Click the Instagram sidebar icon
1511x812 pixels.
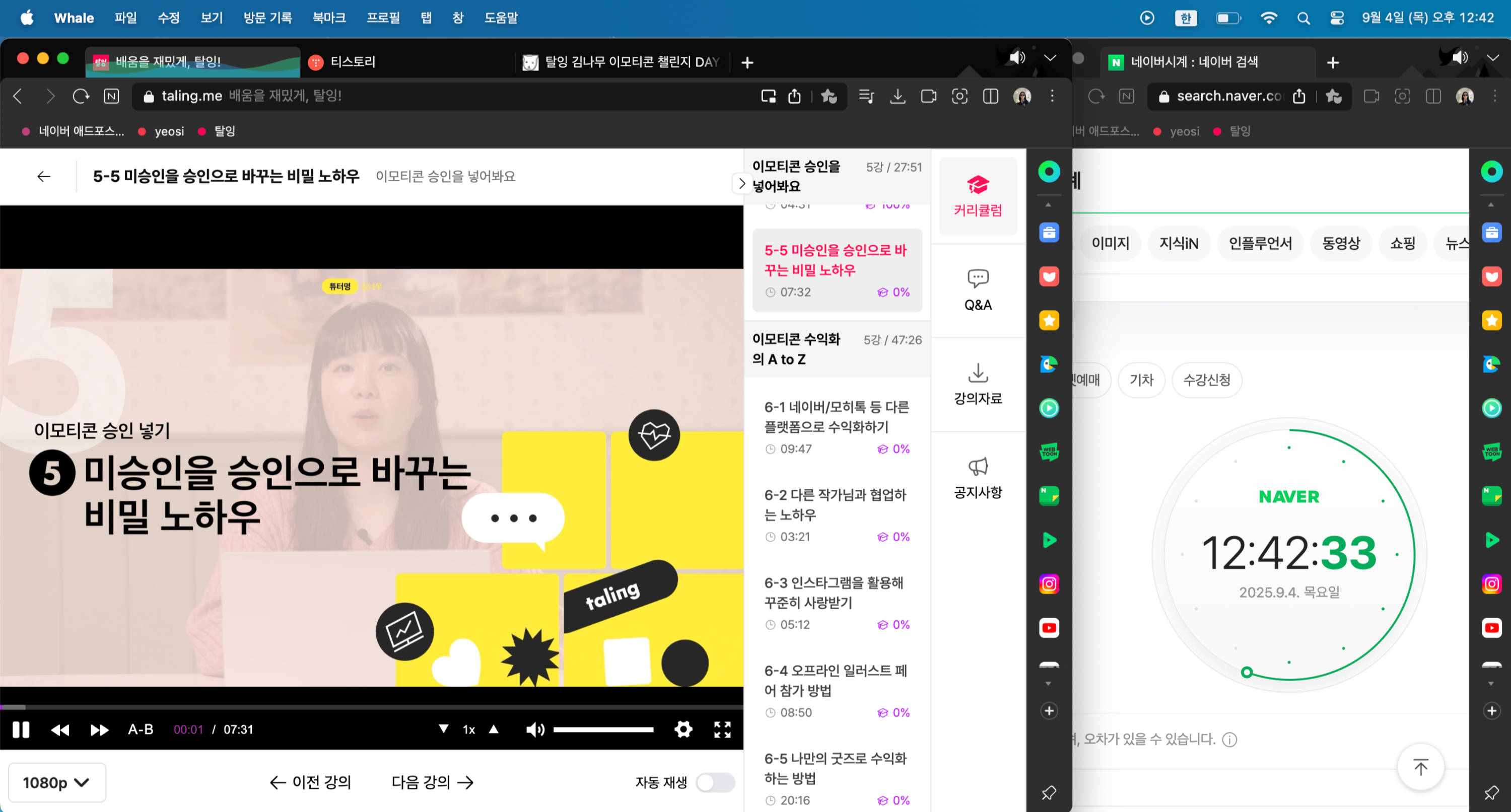click(x=1049, y=584)
